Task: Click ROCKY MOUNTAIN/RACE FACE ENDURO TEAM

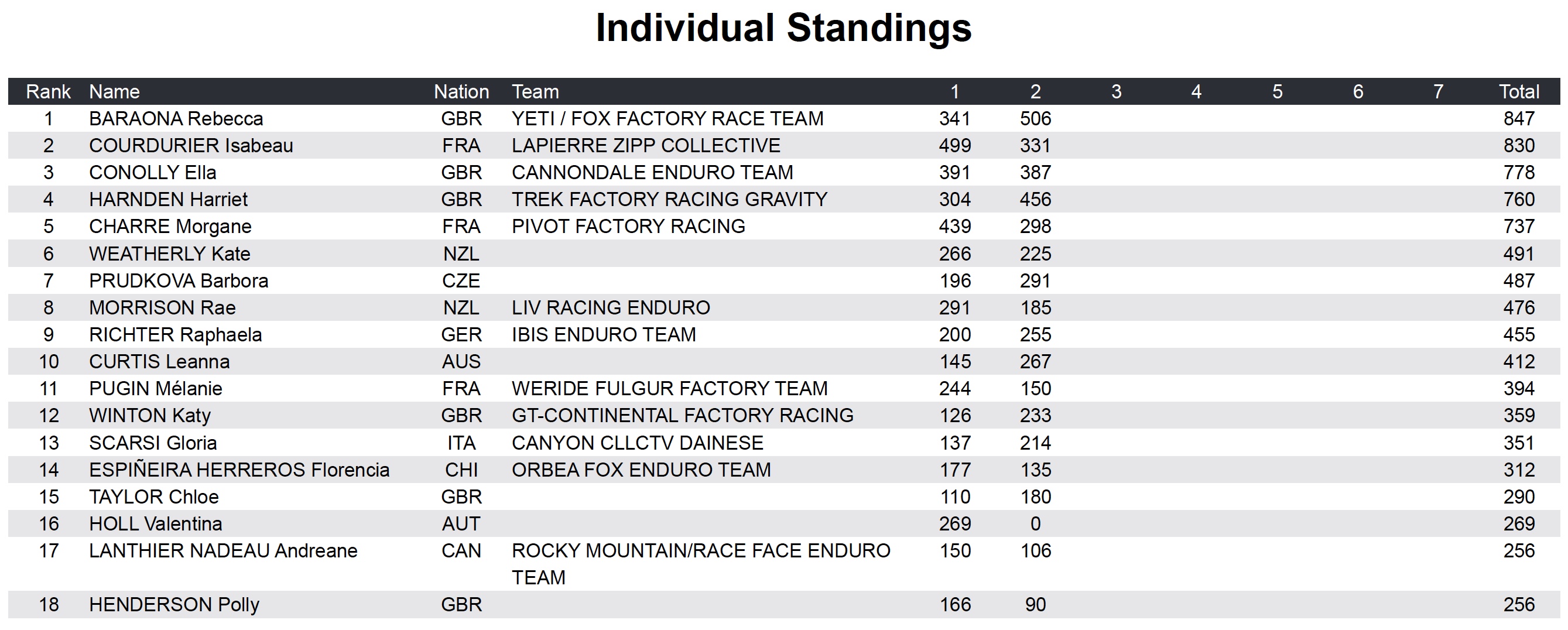Action: click(700, 551)
